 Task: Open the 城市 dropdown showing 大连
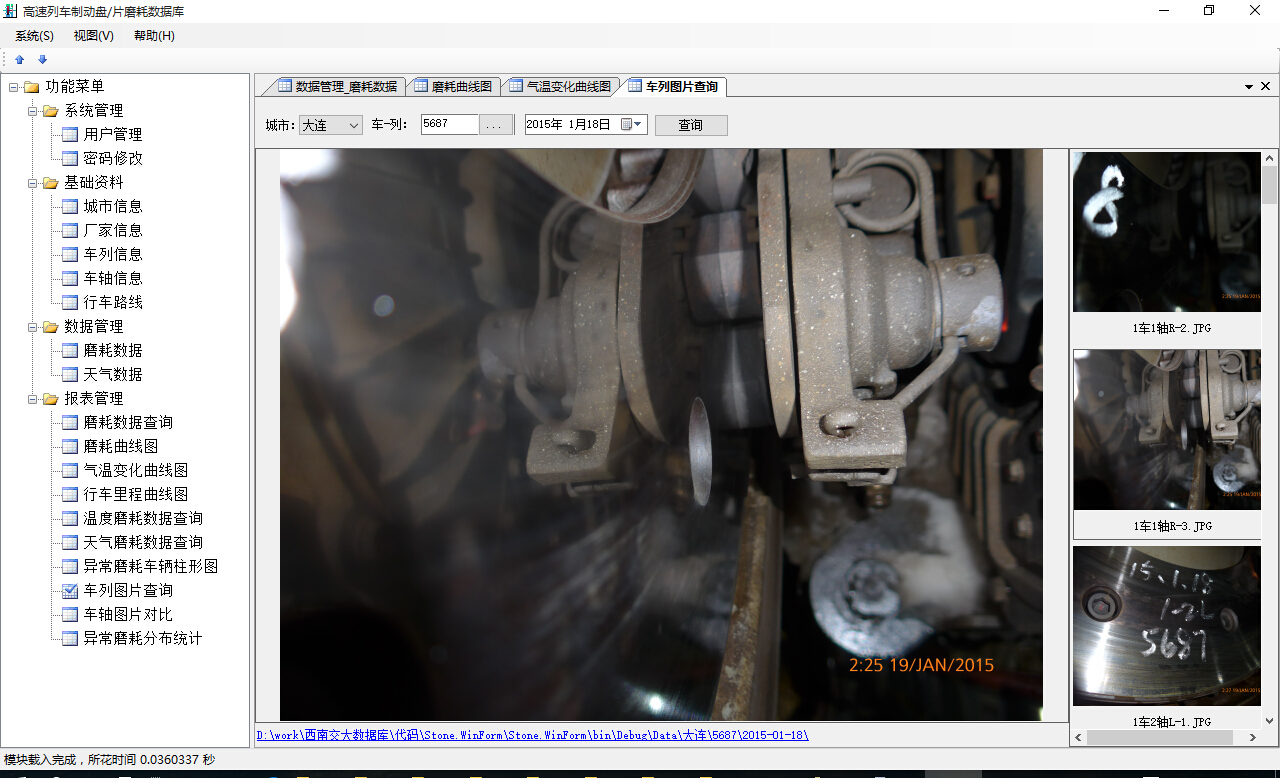331,125
